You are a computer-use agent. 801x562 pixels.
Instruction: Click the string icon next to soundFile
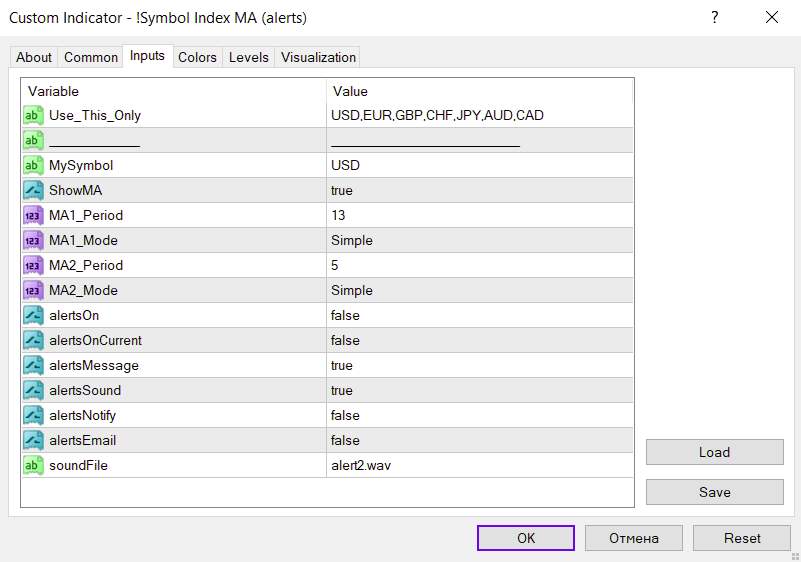pos(34,465)
